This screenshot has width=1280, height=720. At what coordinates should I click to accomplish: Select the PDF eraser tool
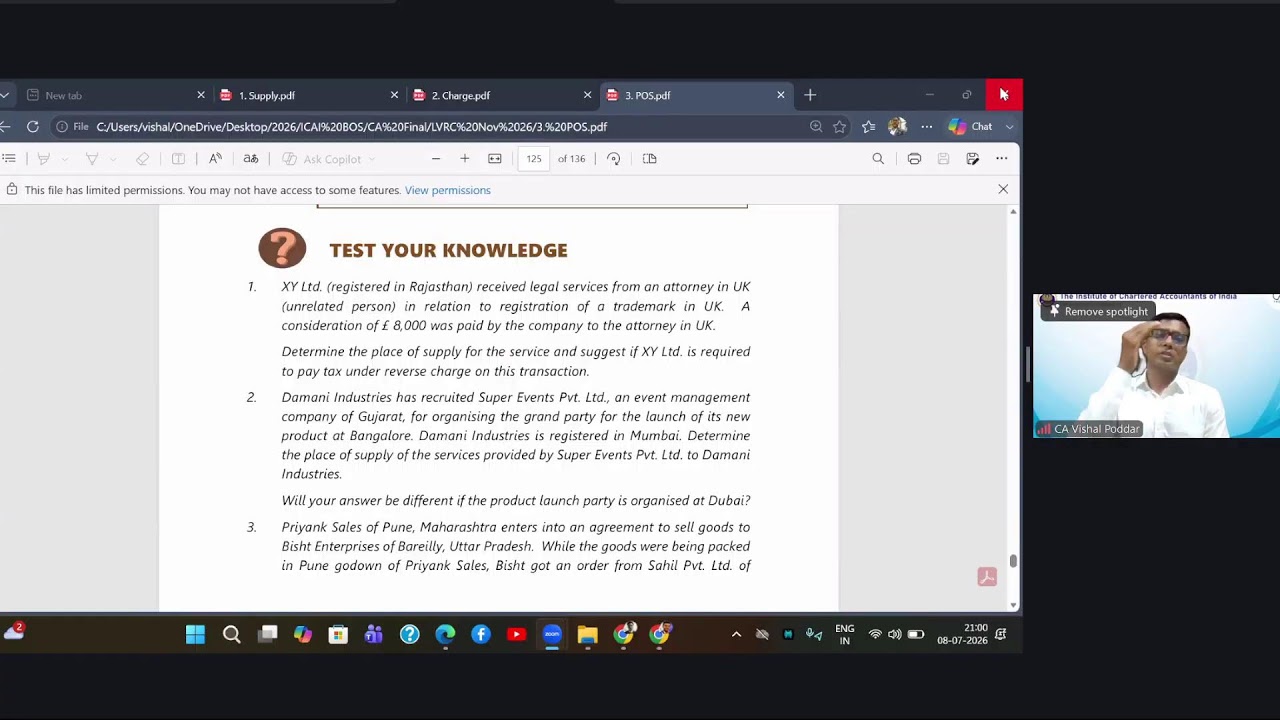143,159
